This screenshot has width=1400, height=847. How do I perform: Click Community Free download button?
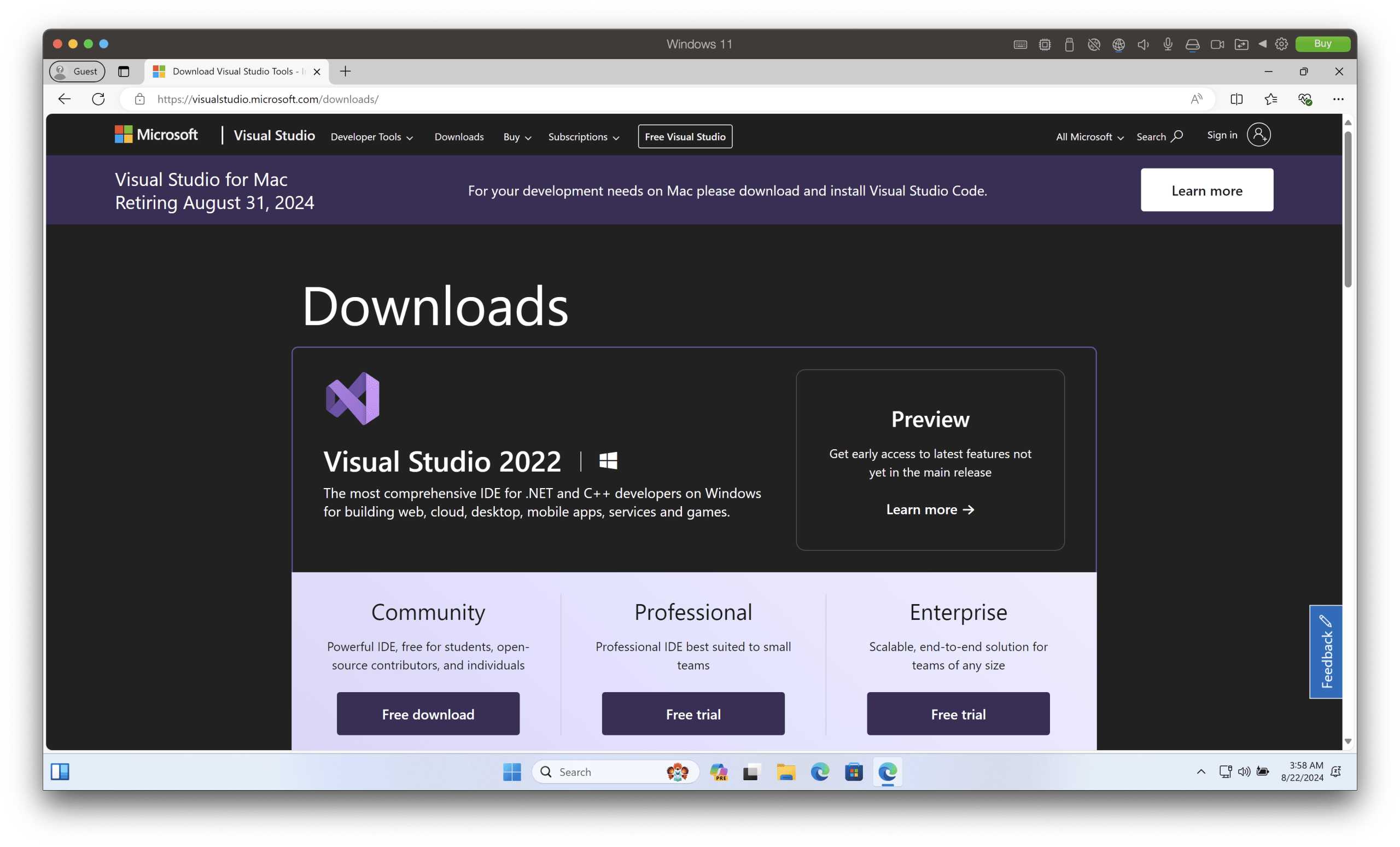(428, 713)
